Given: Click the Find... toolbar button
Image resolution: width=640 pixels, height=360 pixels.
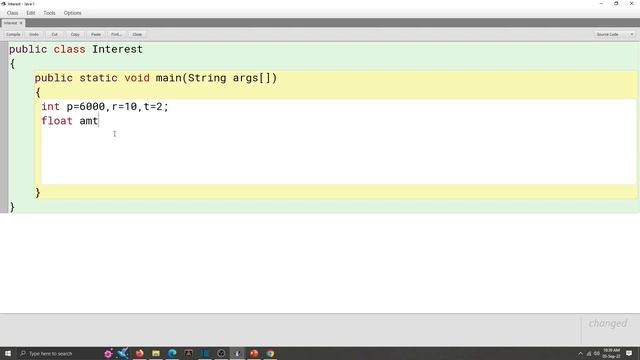Looking at the screenshot, I should [116, 35].
